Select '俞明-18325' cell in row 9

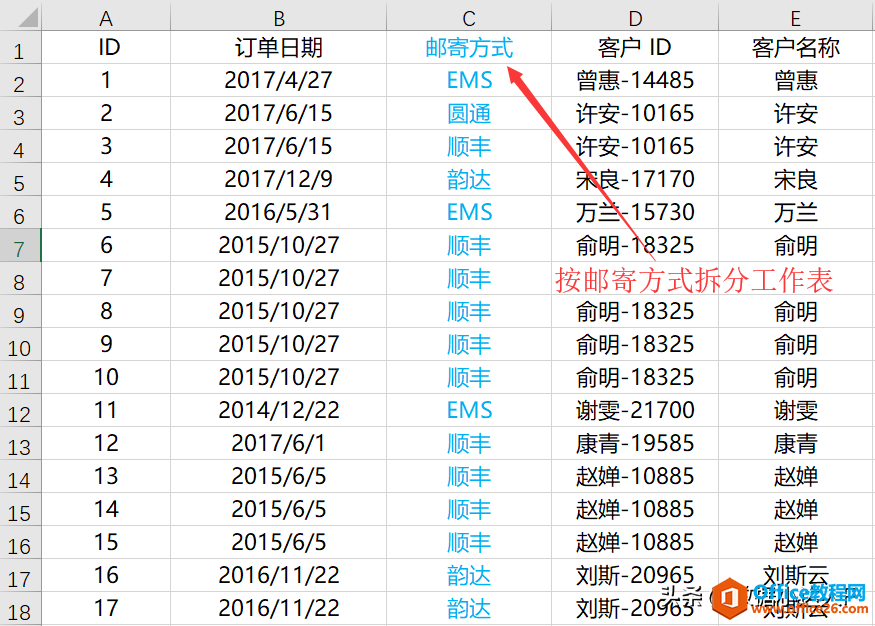click(x=635, y=311)
